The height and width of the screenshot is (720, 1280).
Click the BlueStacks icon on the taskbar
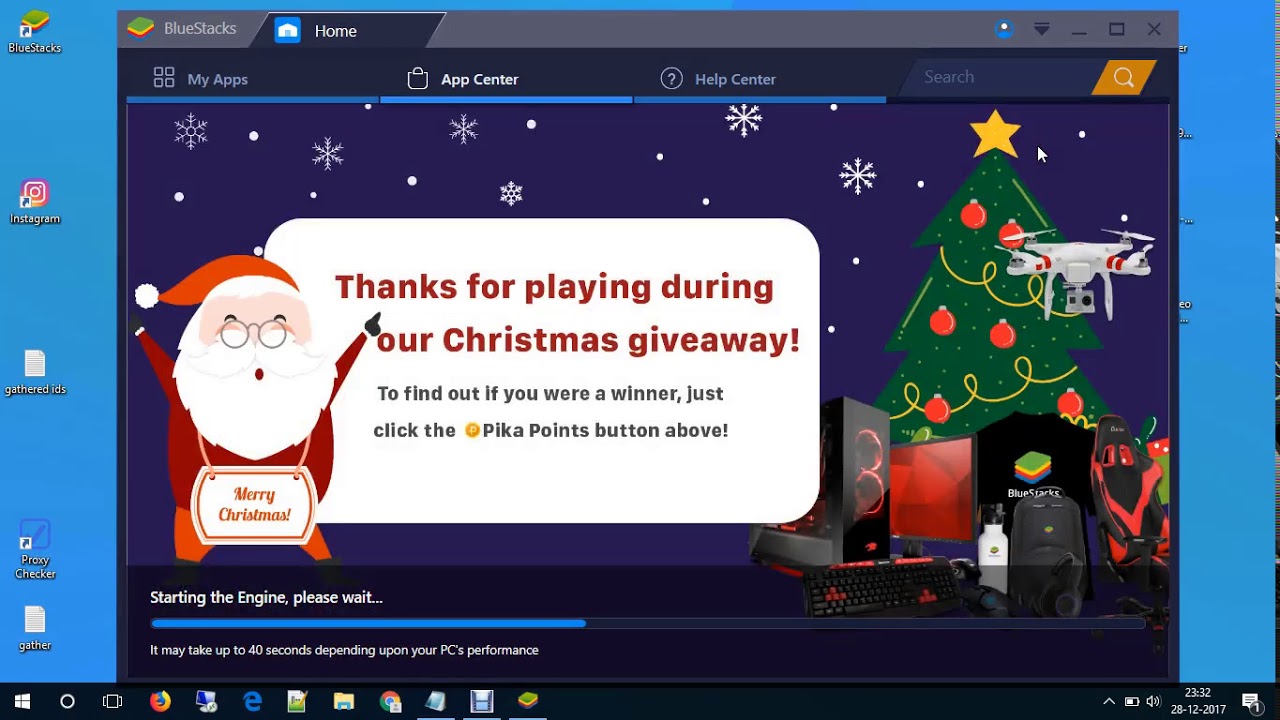click(528, 701)
